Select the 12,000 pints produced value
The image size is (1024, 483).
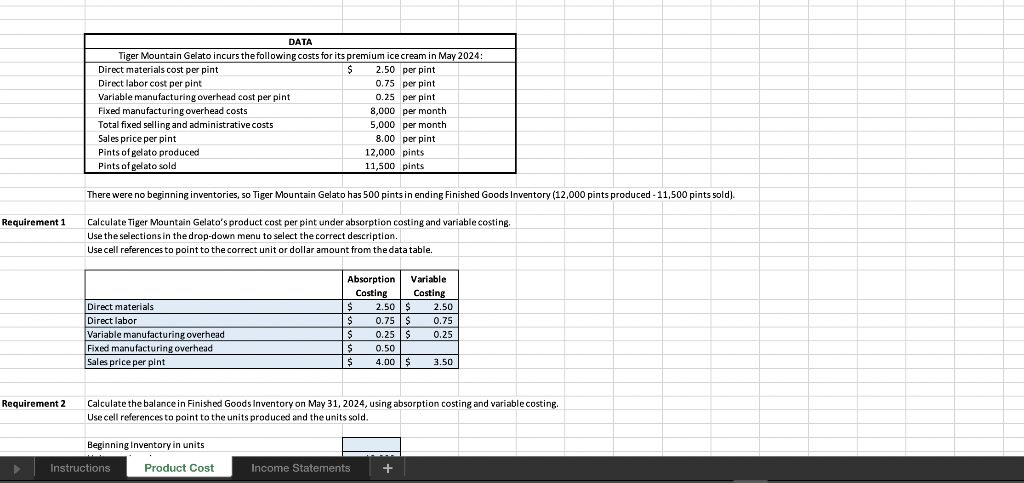pyautogui.click(x=372, y=152)
